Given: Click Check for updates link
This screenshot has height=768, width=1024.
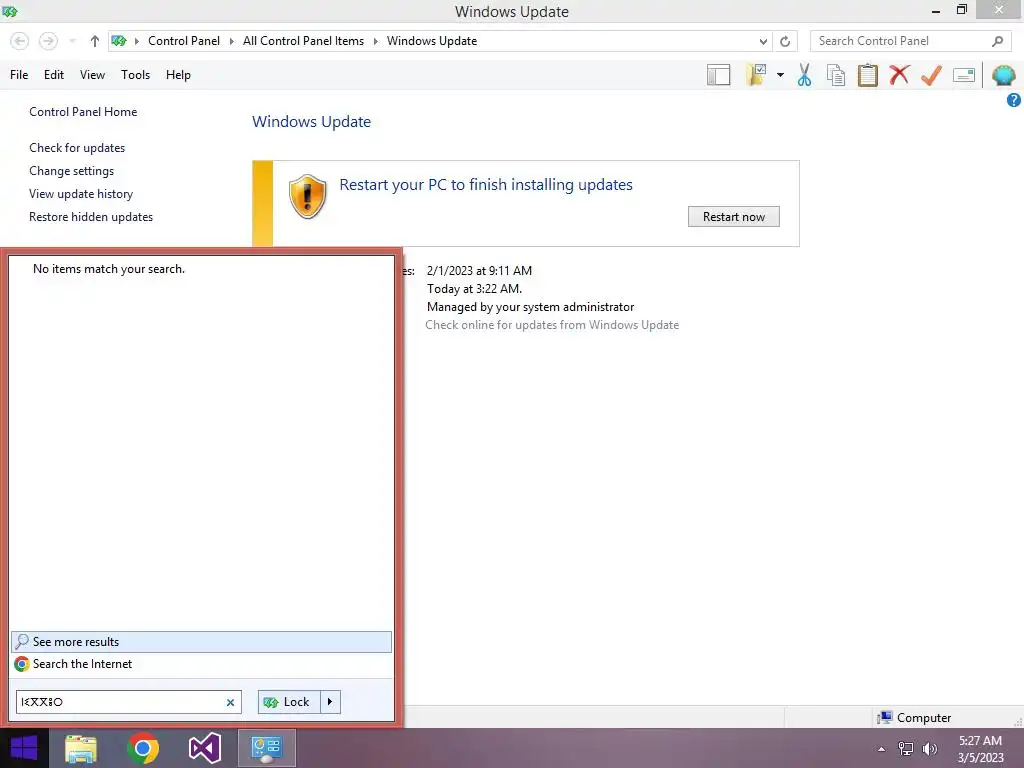Looking at the screenshot, I should point(77,148).
